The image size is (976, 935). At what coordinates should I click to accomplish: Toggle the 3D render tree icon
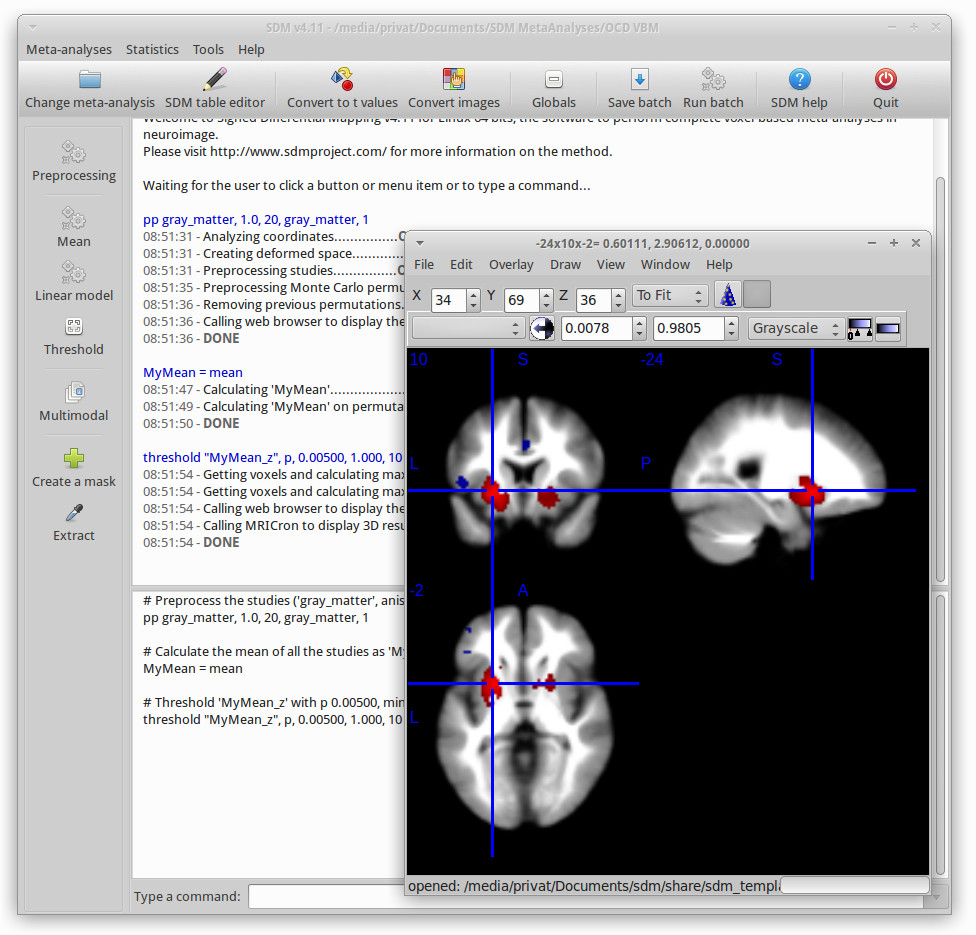727,294
